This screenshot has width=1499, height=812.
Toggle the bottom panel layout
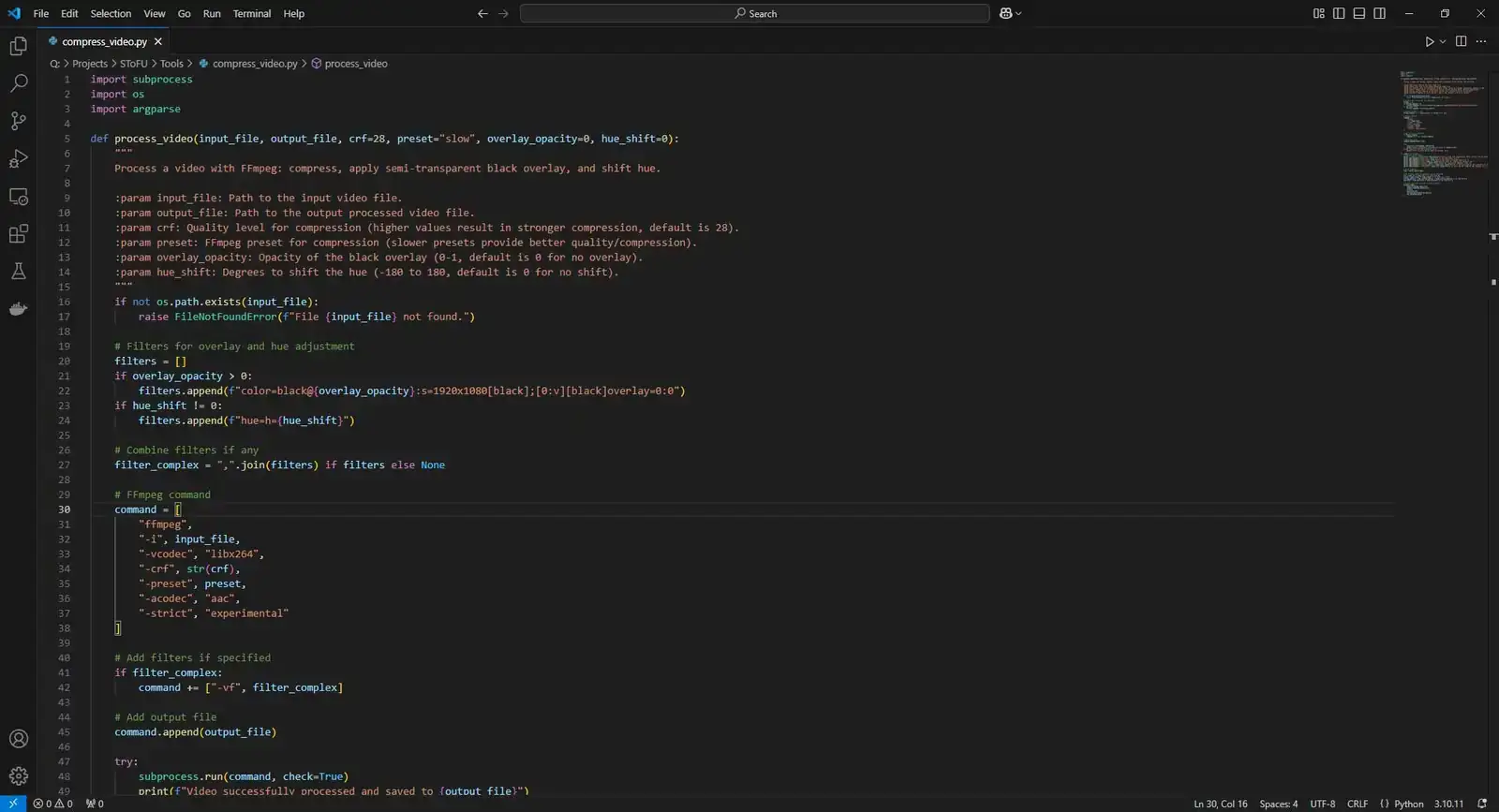tap(1359, 13)
